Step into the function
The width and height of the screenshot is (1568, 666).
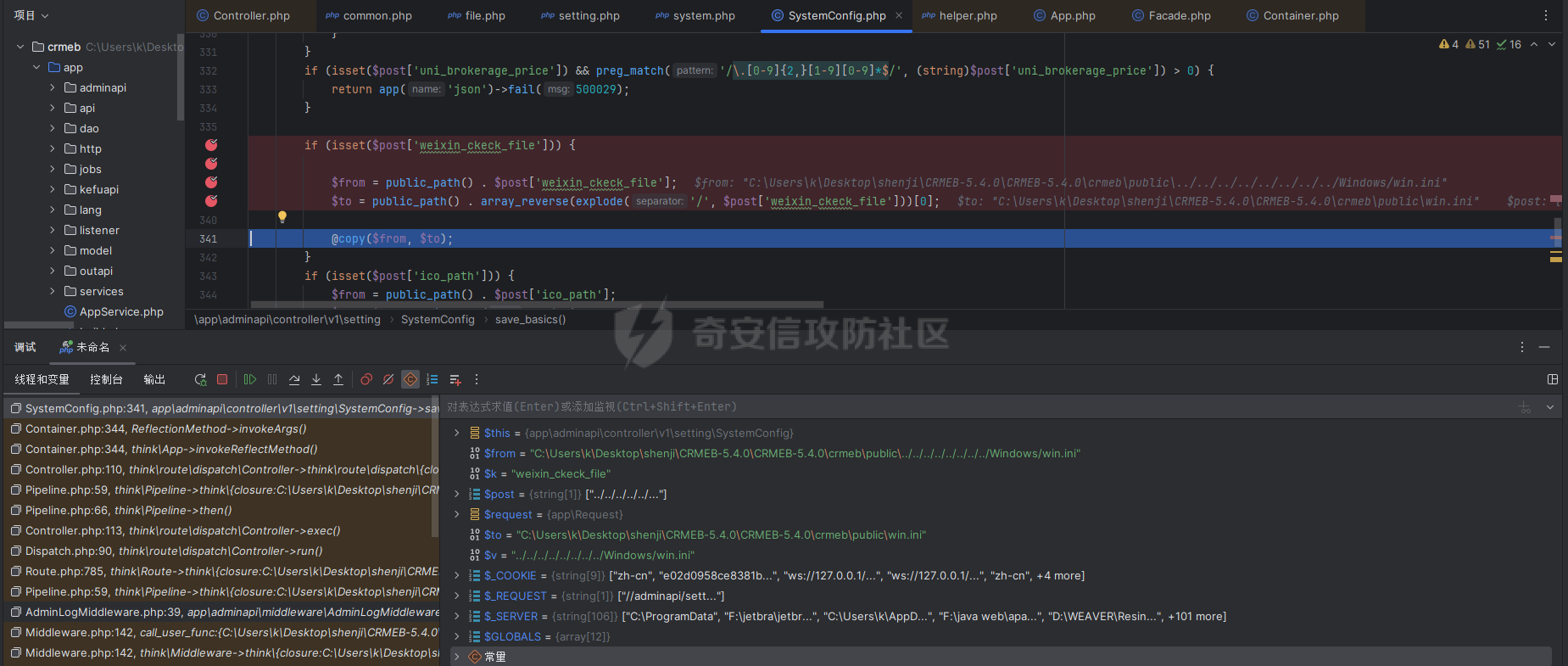pyautogui.click(x=316, y=379)
